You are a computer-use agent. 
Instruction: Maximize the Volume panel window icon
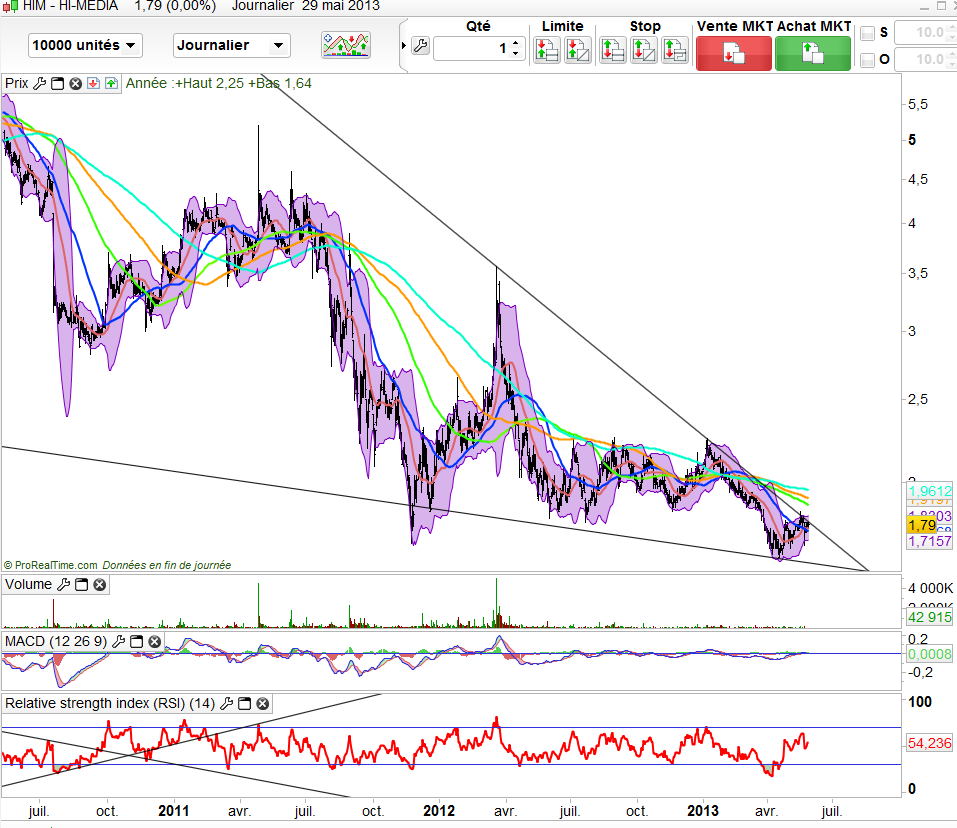[x=83, y=585]
